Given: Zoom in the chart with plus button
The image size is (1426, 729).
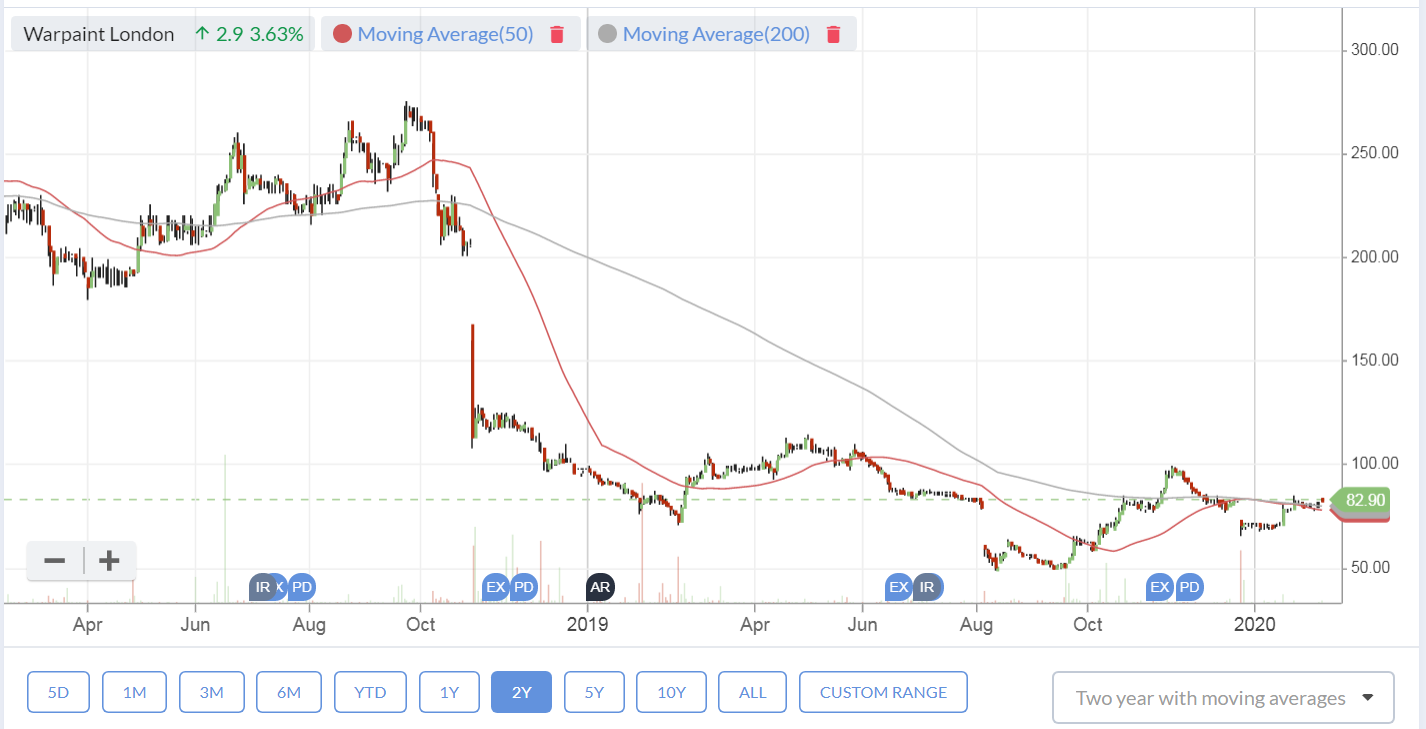Looking at the screenshot, I should point(110,561).
